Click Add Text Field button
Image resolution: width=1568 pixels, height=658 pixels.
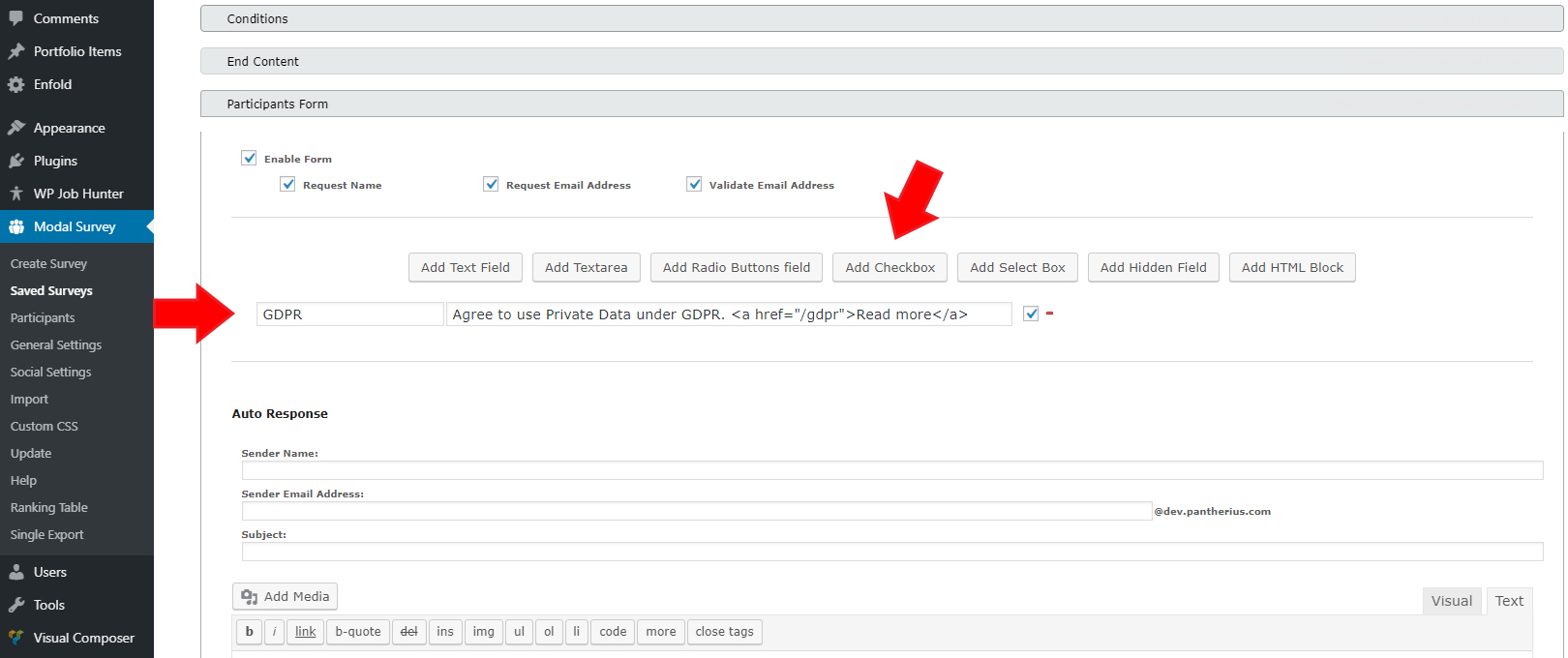(x=466, y=267)
